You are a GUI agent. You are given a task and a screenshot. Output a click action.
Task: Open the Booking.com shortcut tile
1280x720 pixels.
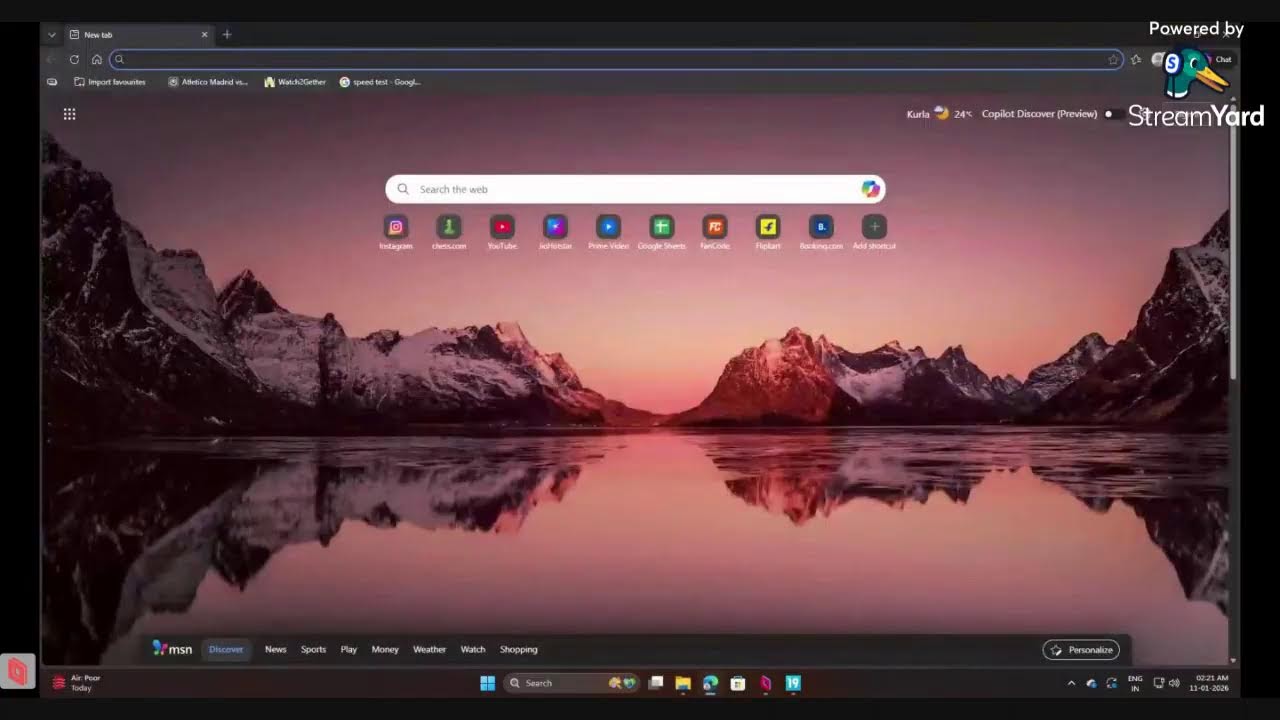(x=821, y=227)
